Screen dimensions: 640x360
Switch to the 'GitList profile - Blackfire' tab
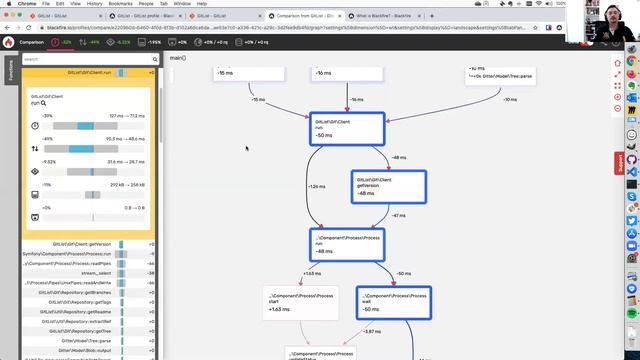coord(146,16)
